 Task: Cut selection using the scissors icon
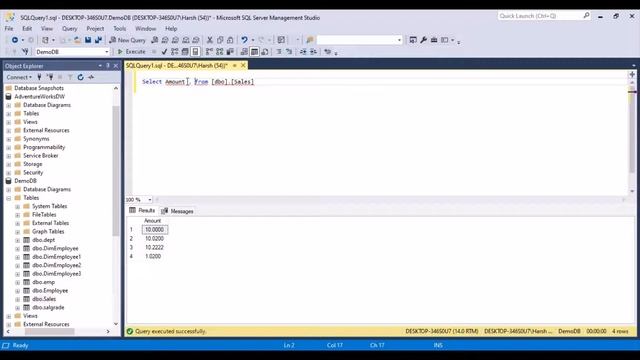210,40
